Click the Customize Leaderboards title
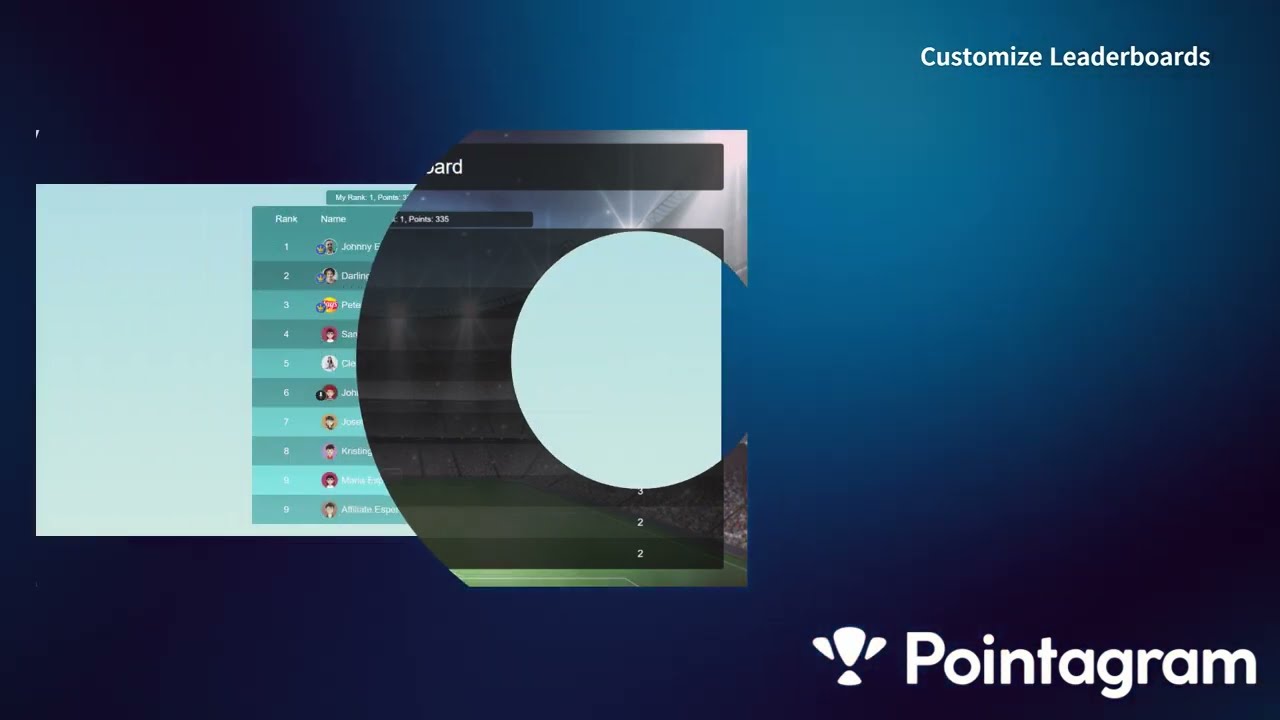Image resolution: width=1280 pixels, height=720 pixels. coord(1065,57)
